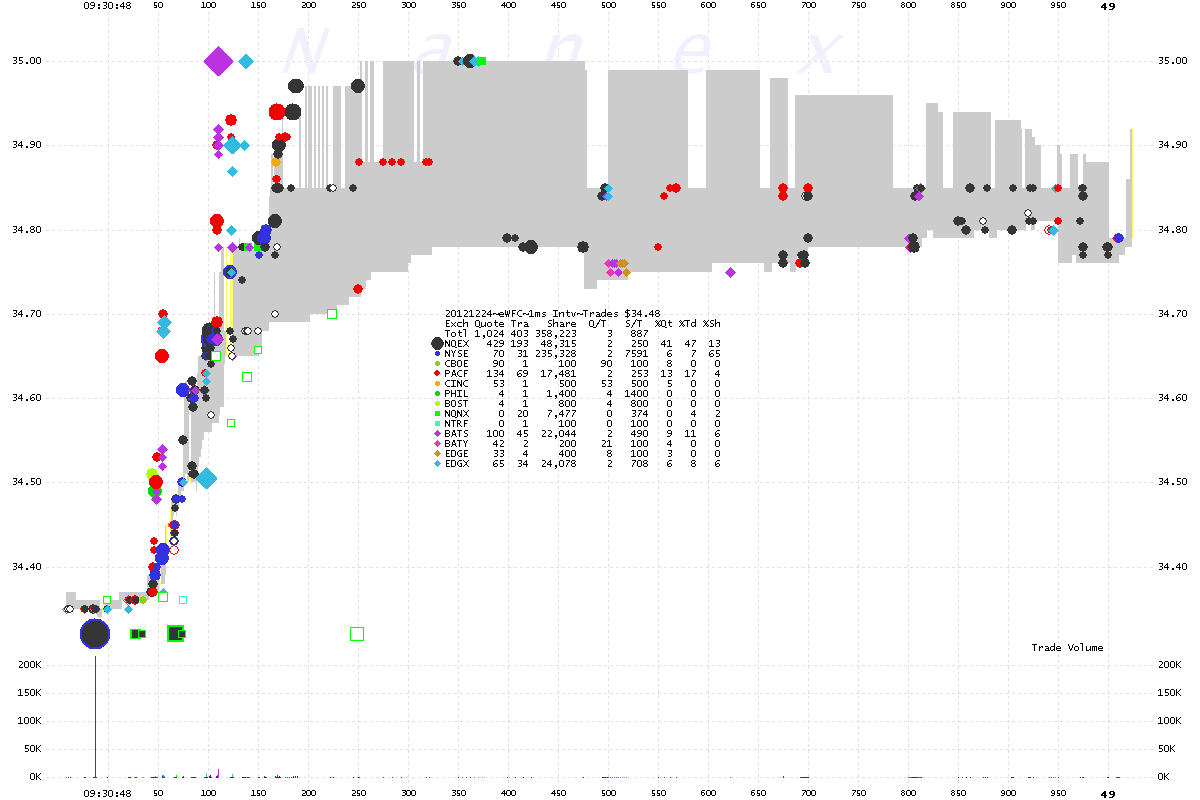Click the large cyan diamond trade near 34.50

point(207,478)
